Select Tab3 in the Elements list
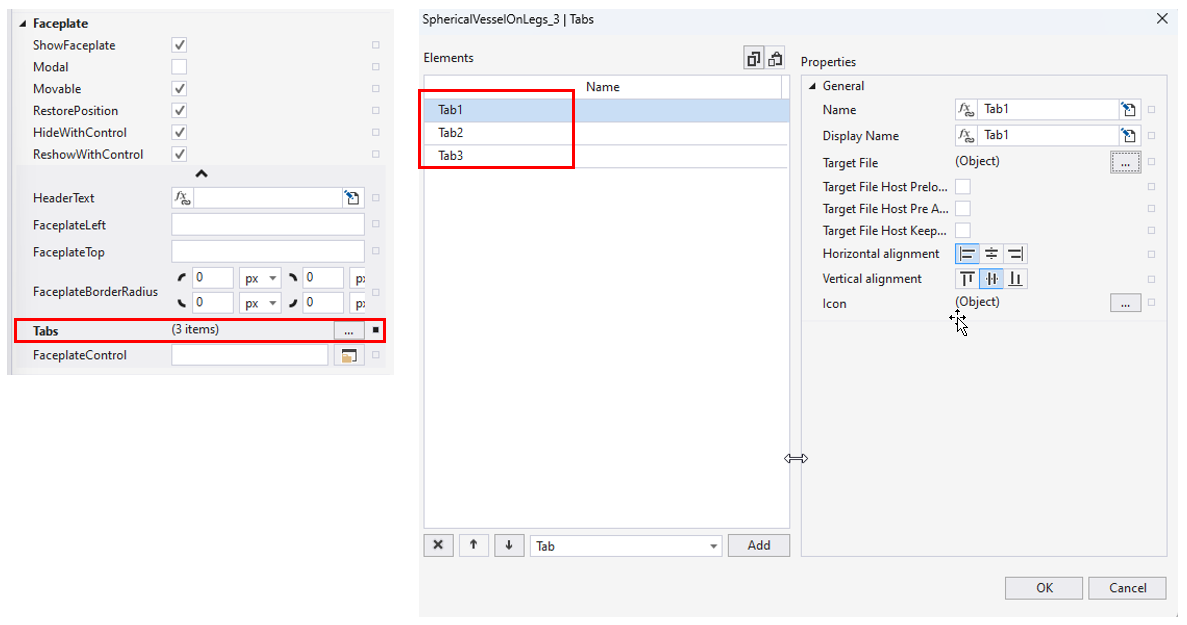Screen dimensions: 1187x625 pyautogui.click(x=451, y=156)
